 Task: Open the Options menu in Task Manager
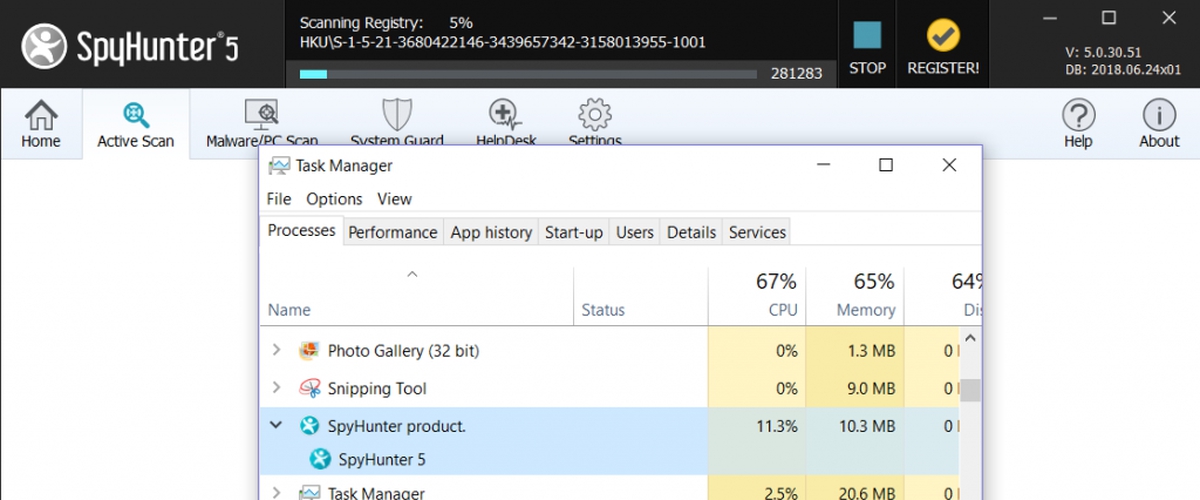pos(334,199)
